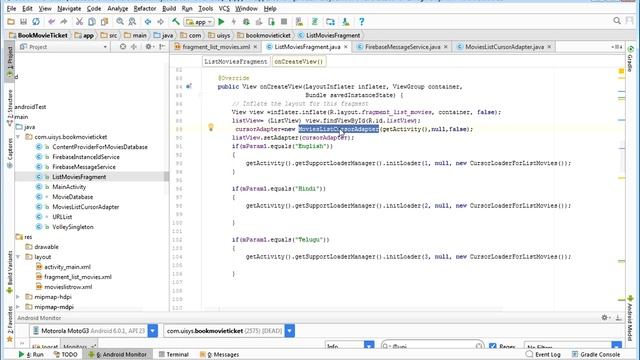Image resolution: width=640 pixels, height=360 pixels.
Task: Open the Run tool window button
Action: [31, 354]
